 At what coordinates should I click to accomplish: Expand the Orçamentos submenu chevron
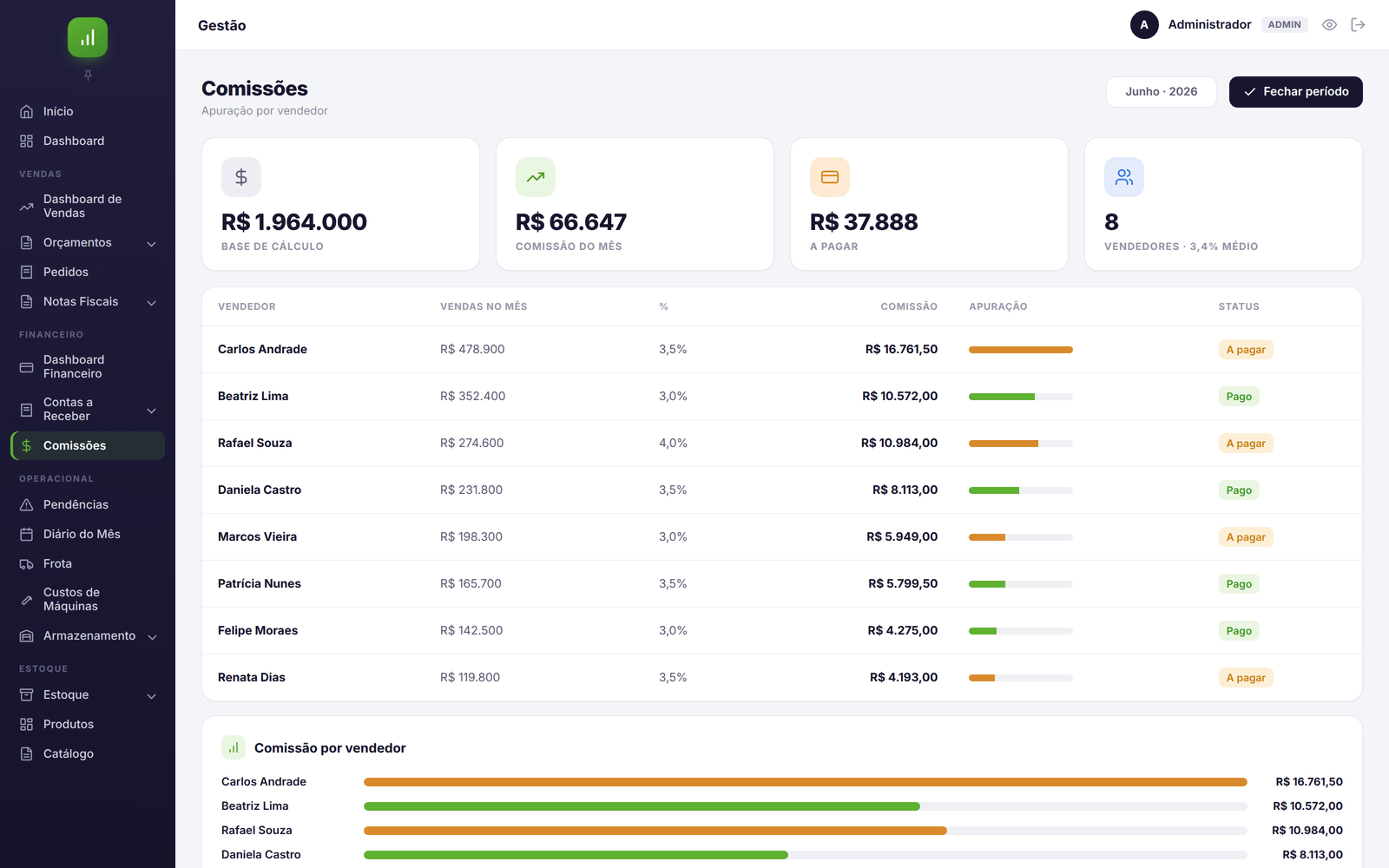152,243
